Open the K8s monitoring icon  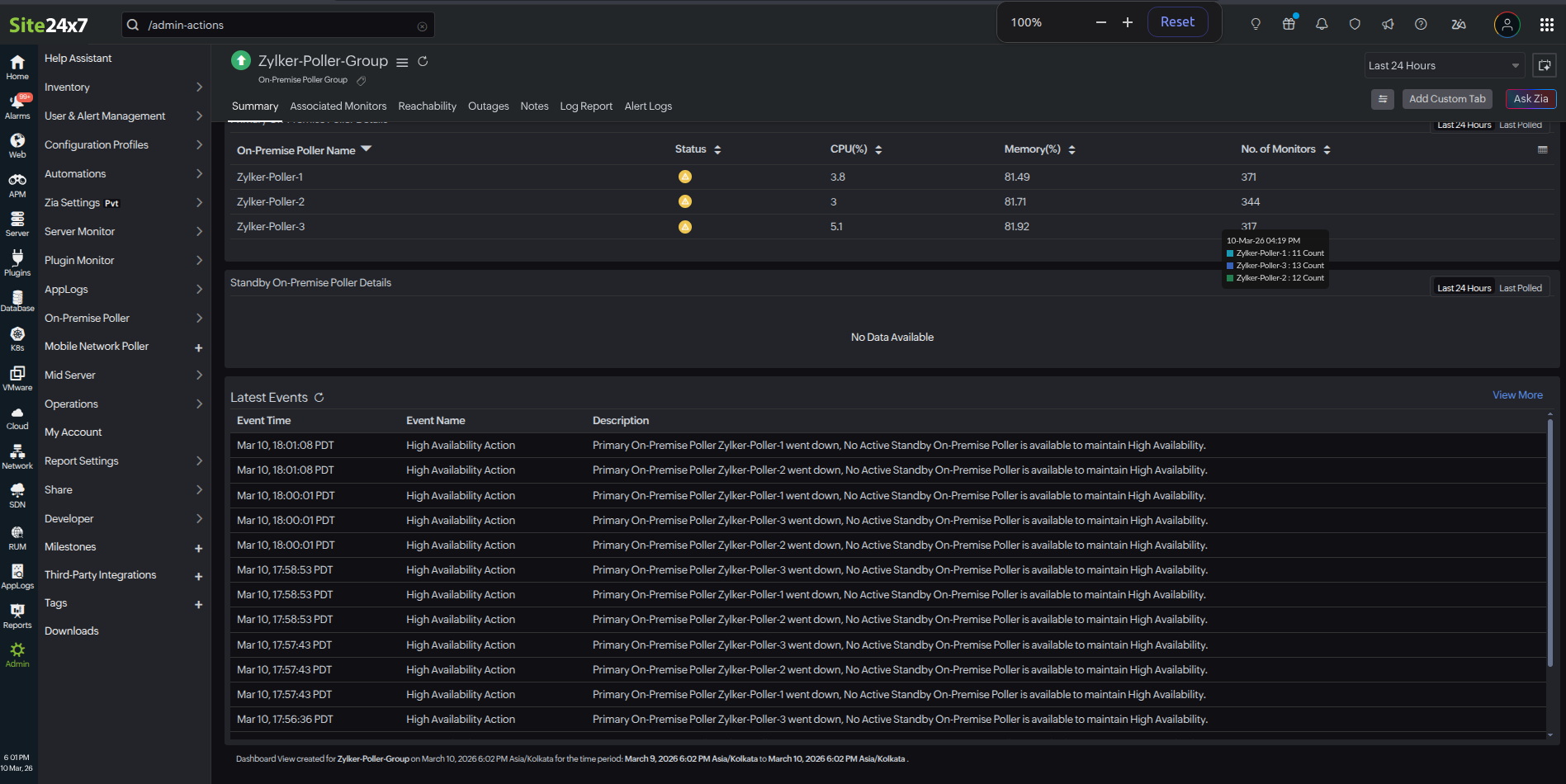tap(17, 338)
